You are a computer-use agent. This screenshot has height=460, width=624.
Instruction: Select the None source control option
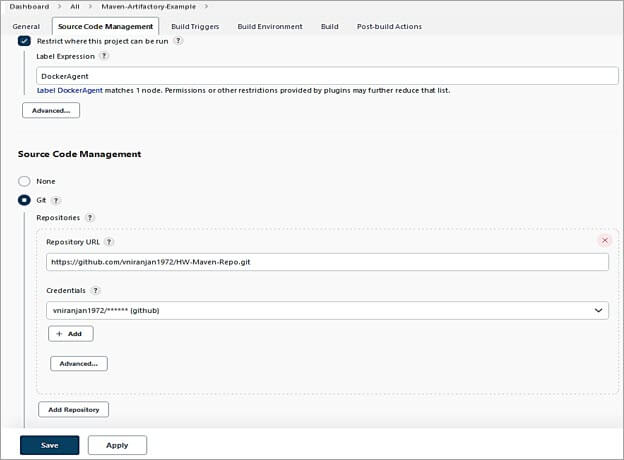pyautogui.click(x=25, y=181)
